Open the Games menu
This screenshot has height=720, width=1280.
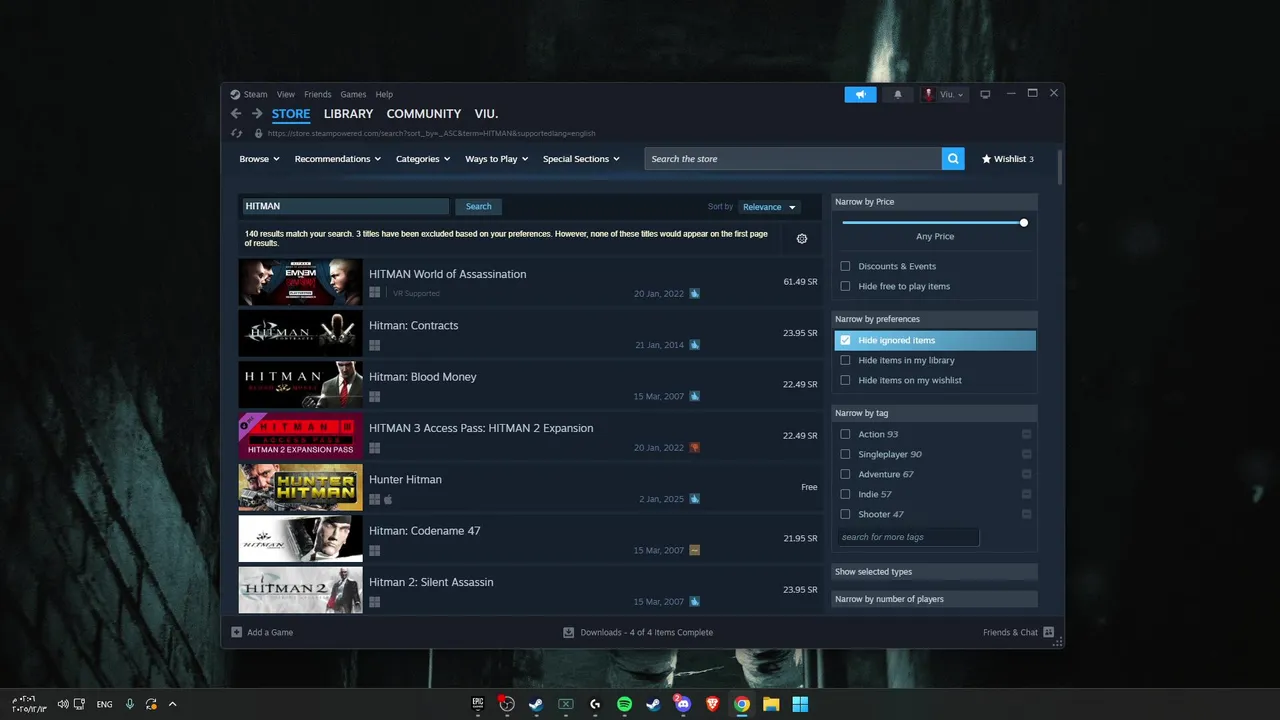click(x=353, y=95)
